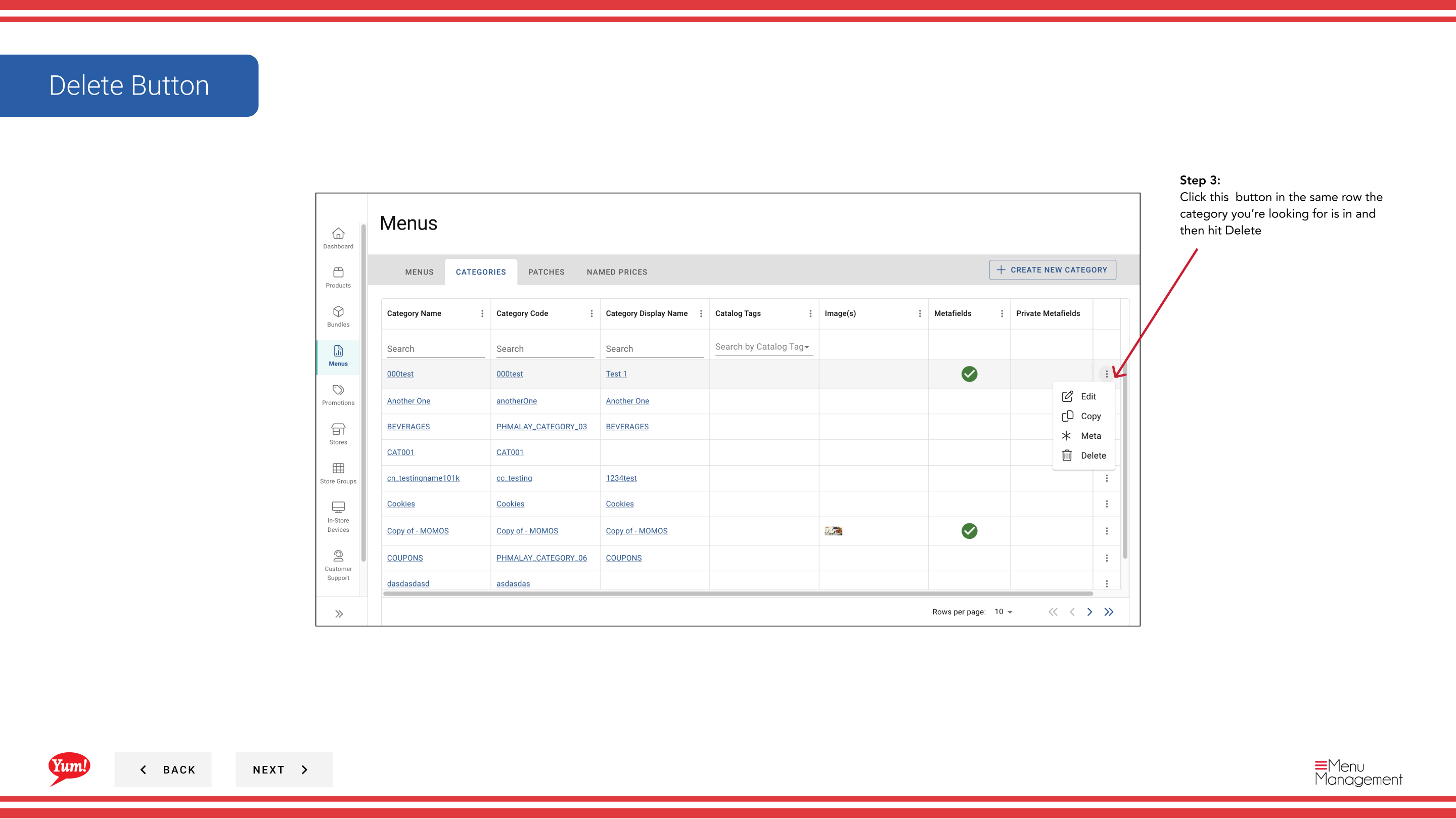Switch to the CATEGORIES tab
The image size is (1456, 819).
pyautogui.click(x=480, y=272)
